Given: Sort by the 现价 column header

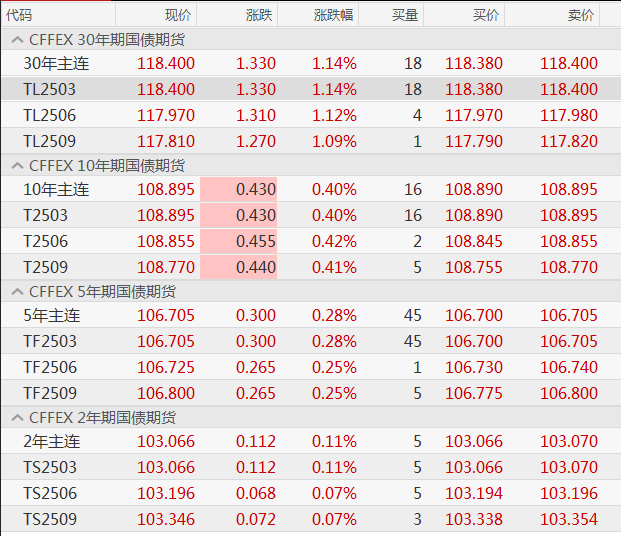Looking at the screenshot, I should click(x=156, y=15).
